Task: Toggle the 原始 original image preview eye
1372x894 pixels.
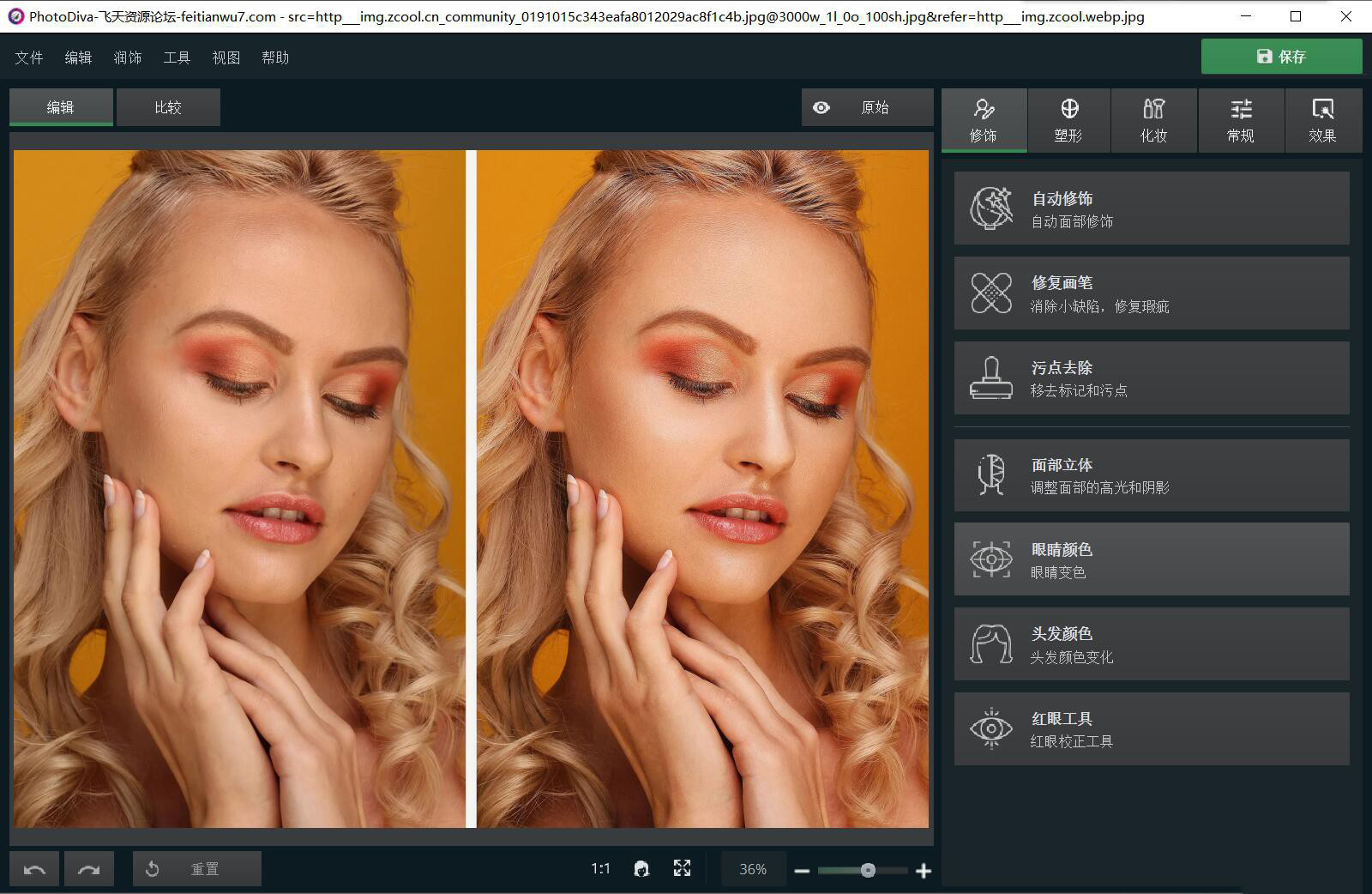Action: (x=821, y=107)
